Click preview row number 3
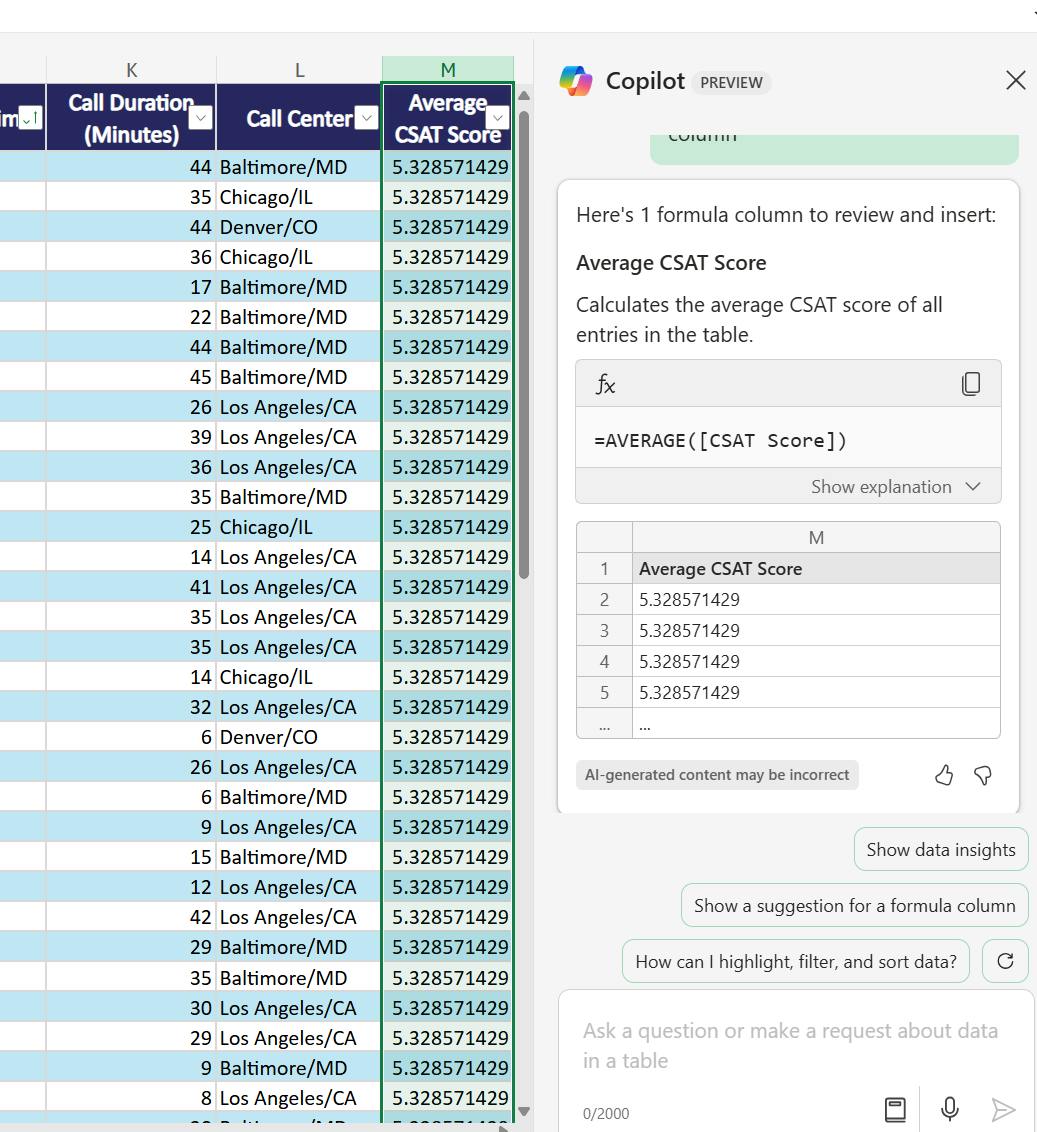This screenshot has height=1132, width=1037. pos(604,630)
